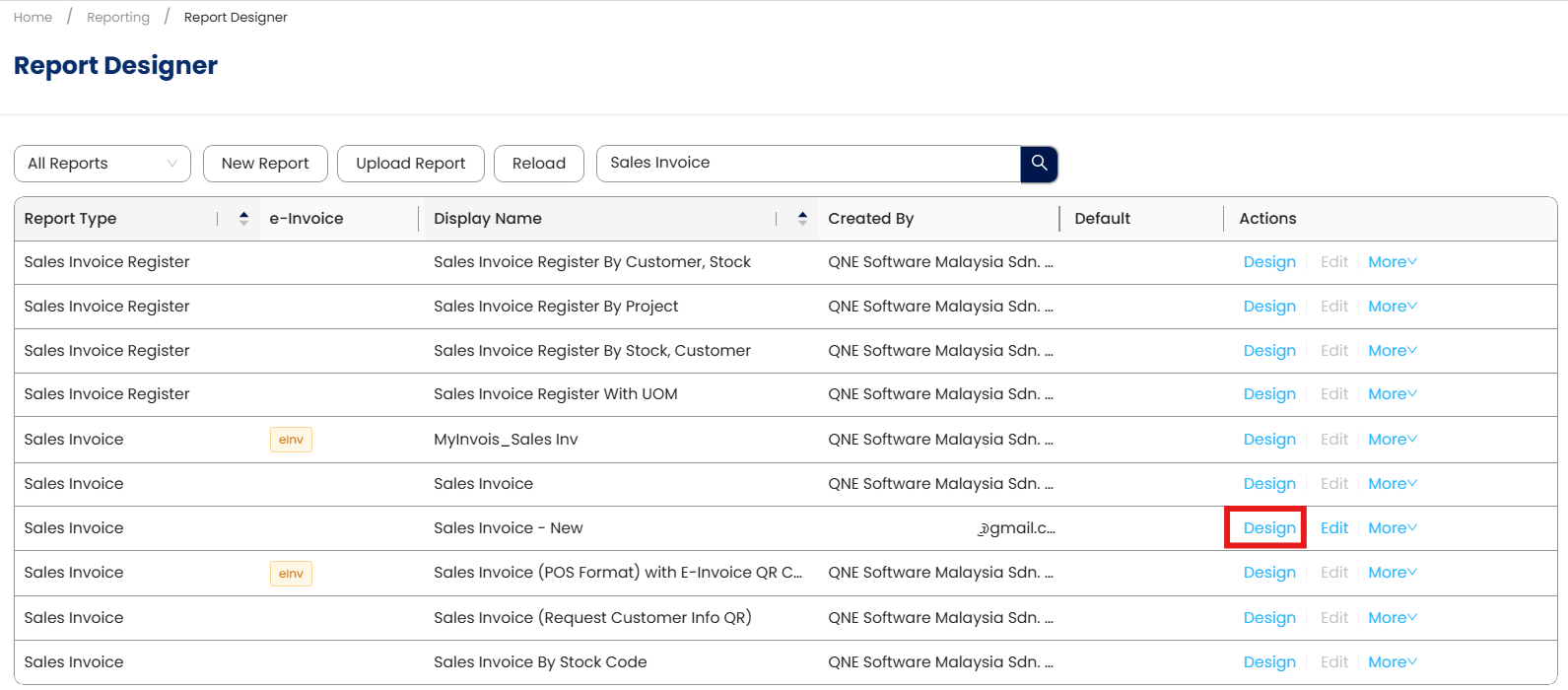
Task: Sort by Report Type column arrows
Action: coord(243,219)
